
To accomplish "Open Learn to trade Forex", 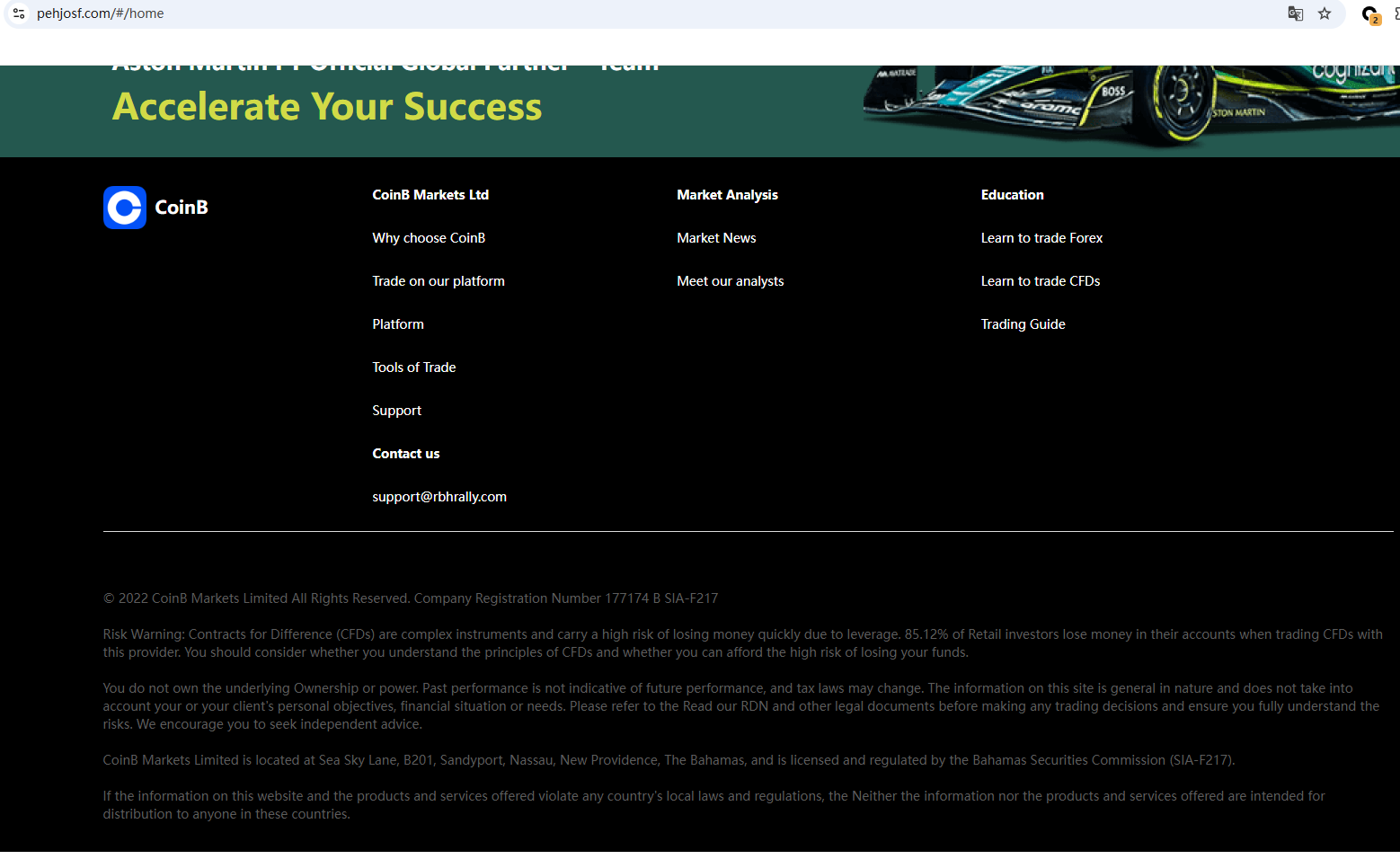I will pyautogui.click(x=1041, y=238).
